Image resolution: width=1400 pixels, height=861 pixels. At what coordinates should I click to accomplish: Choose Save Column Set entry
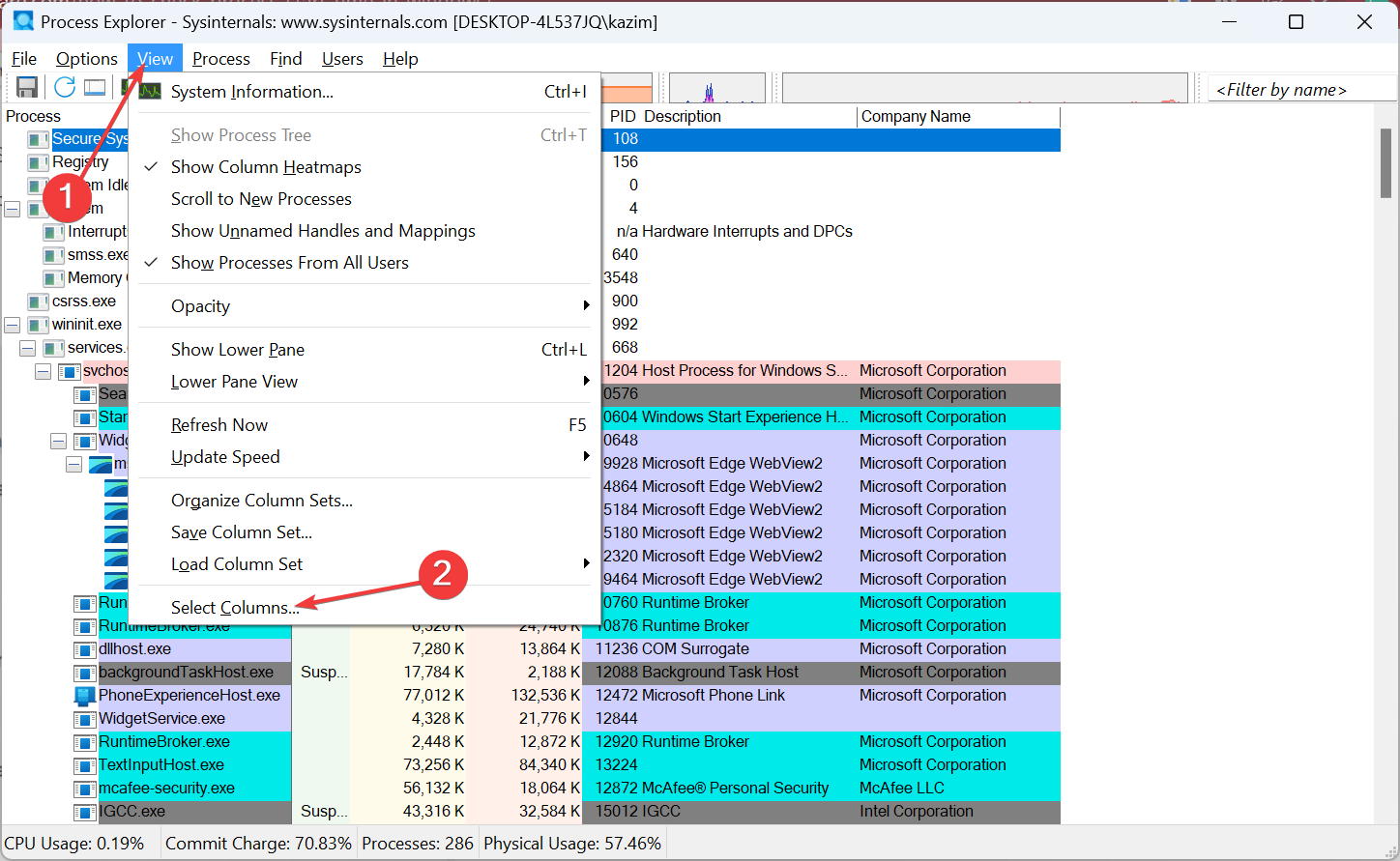[365, 532]
